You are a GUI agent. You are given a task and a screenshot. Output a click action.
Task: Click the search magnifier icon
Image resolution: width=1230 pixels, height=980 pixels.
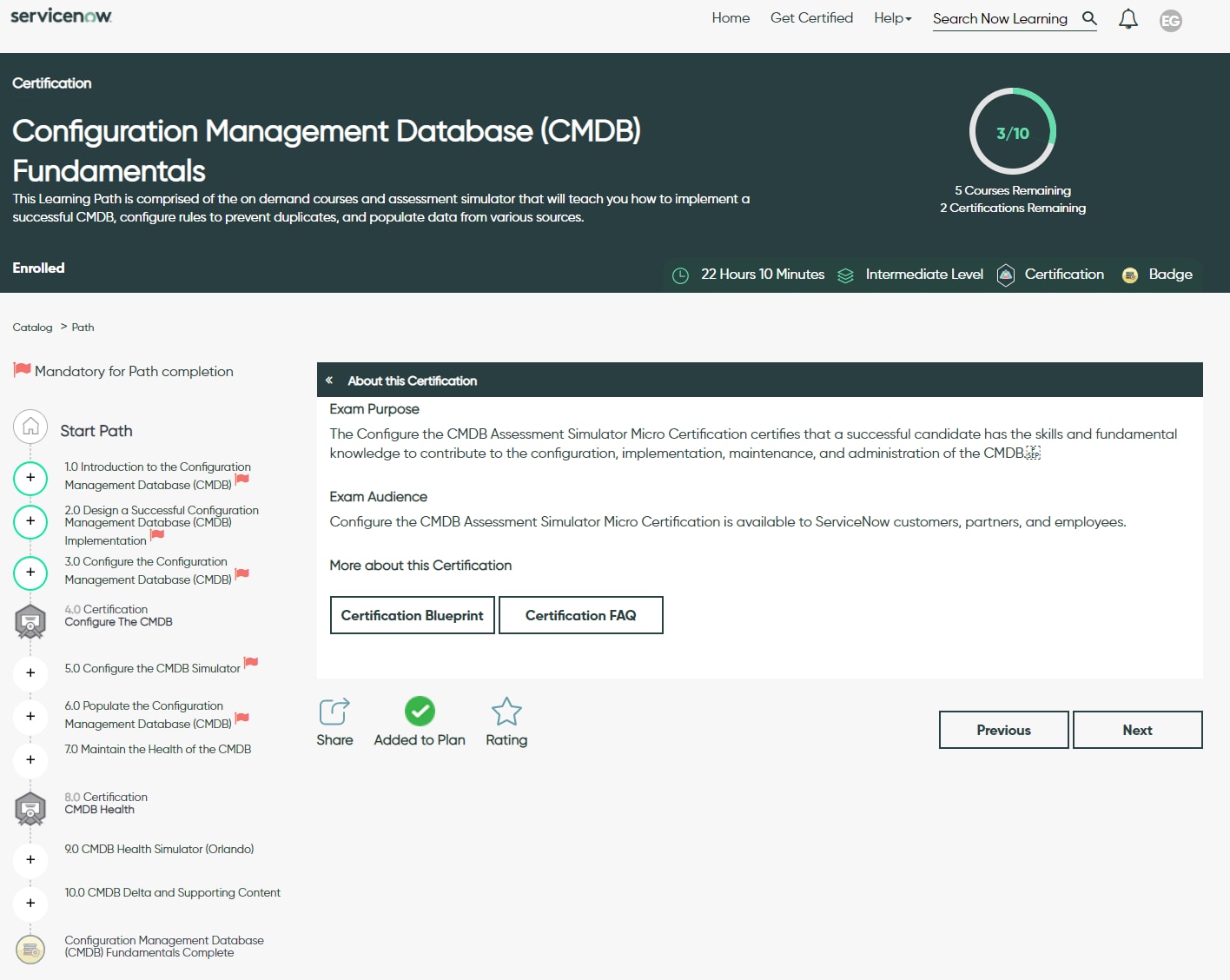[x=1089, y=18]
